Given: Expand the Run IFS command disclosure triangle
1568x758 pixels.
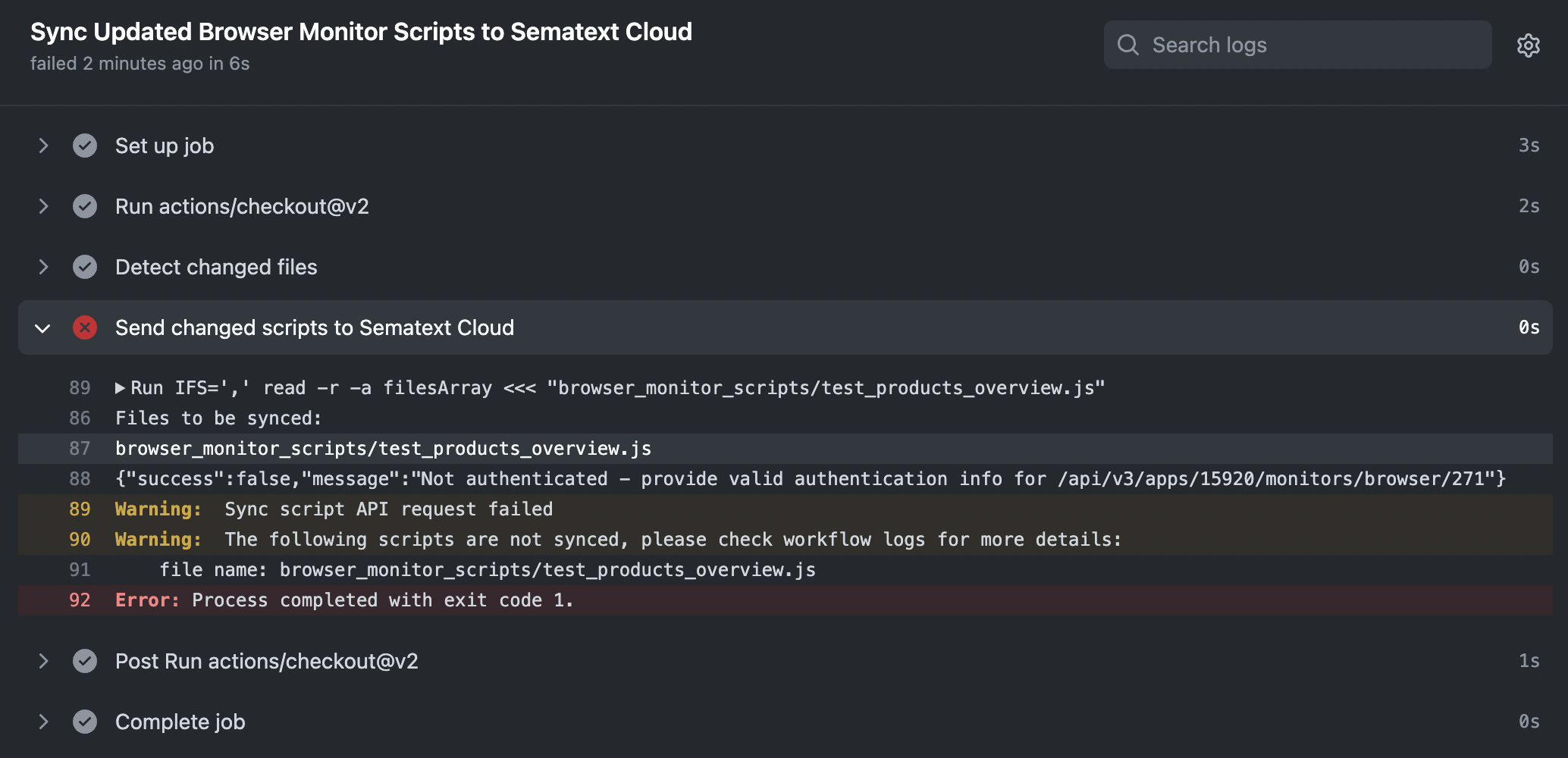Looking at the screenshot, I should [x=120, y=388].
